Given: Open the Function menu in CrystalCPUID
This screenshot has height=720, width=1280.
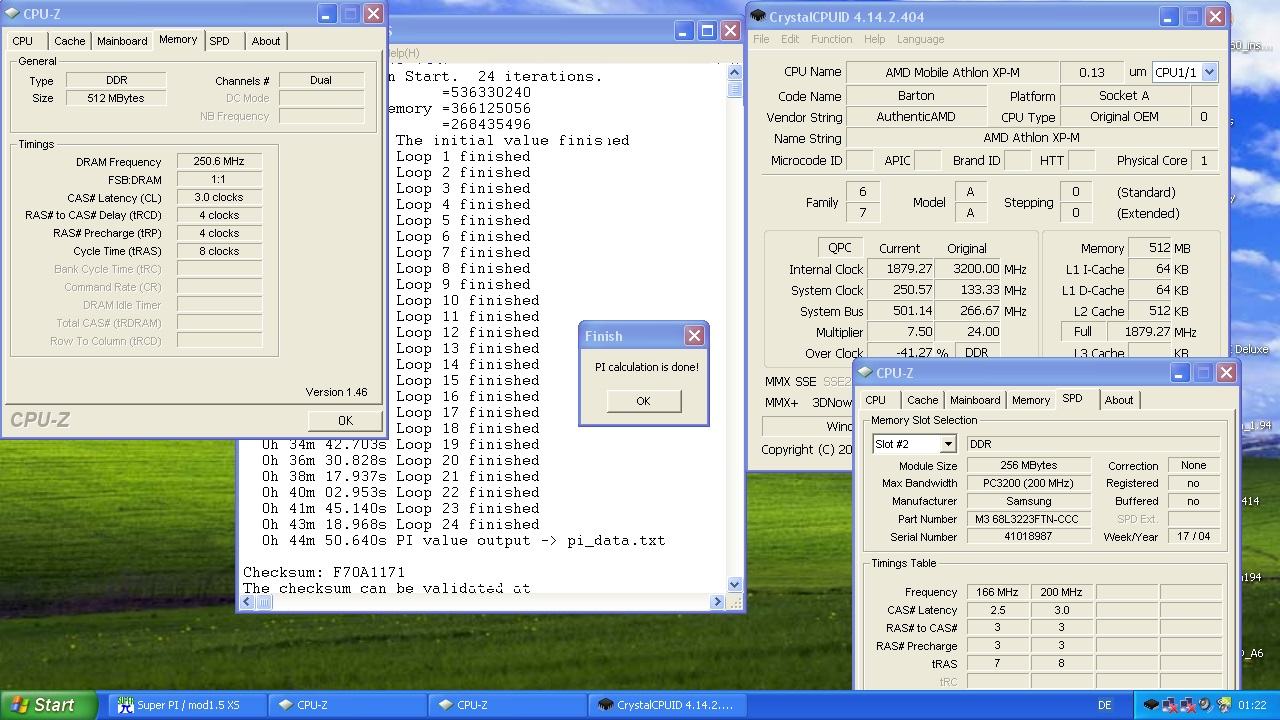Looking at the screenshot, I should 831,39.
